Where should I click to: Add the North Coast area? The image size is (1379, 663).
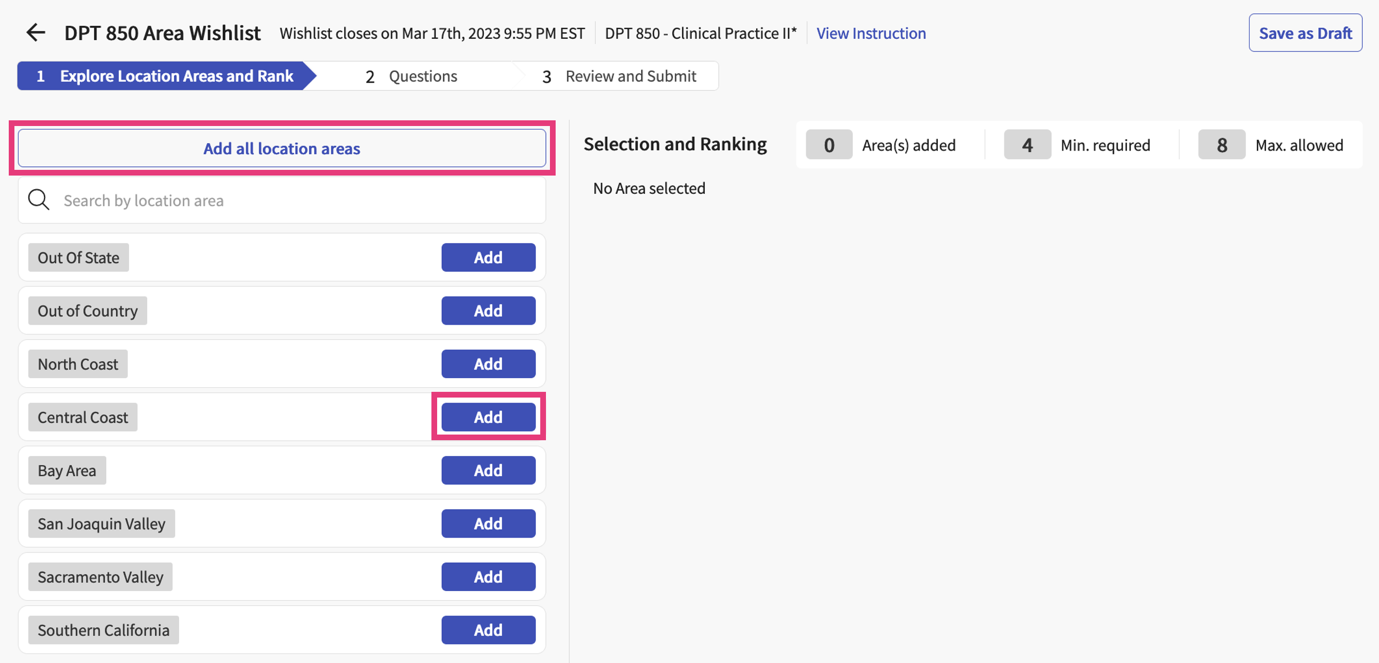pyautogui.click(x=488, y=363)
